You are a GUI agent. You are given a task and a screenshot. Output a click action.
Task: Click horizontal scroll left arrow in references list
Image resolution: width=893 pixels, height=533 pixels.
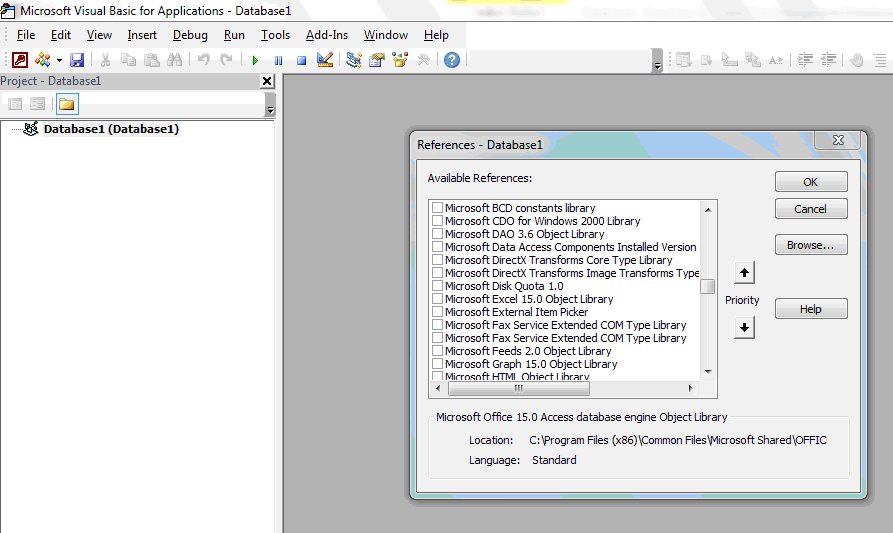tap(437, 388)
